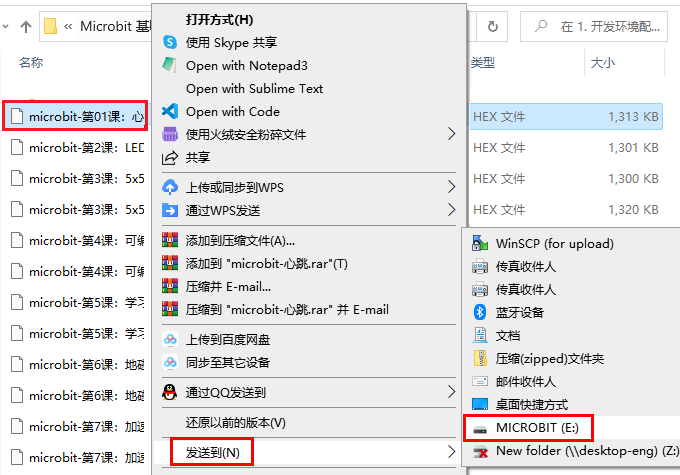Screen dimensions: 680x475
Task: Sort by the 类型 column header
Action: point(483,62)
